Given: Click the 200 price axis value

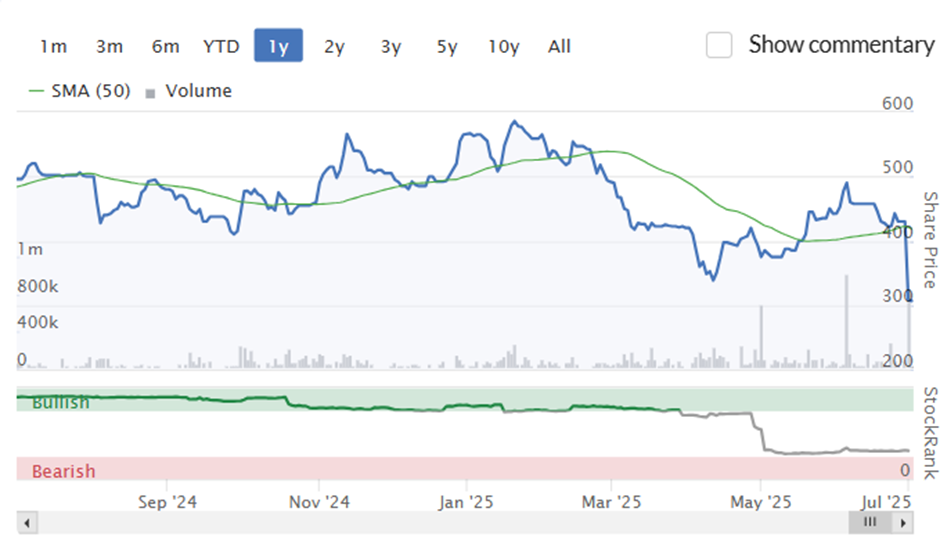Looking at the screenshot, I should coord(897,360).
